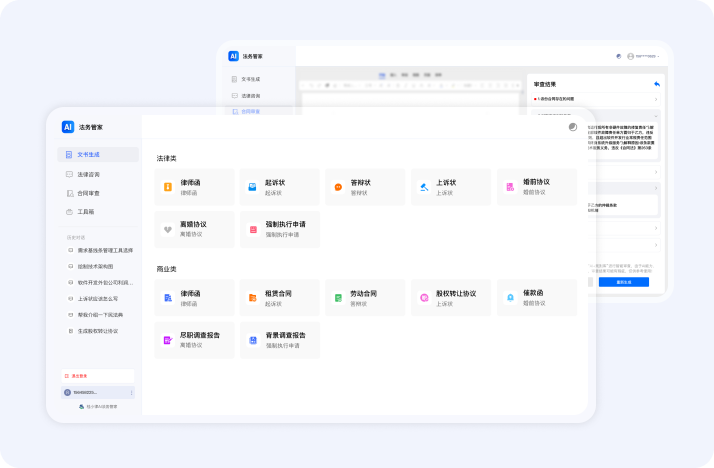Screen dimensions: 714x468
Task: Click the blue 起诉状 card icon
Action: (x=252, y=187)
